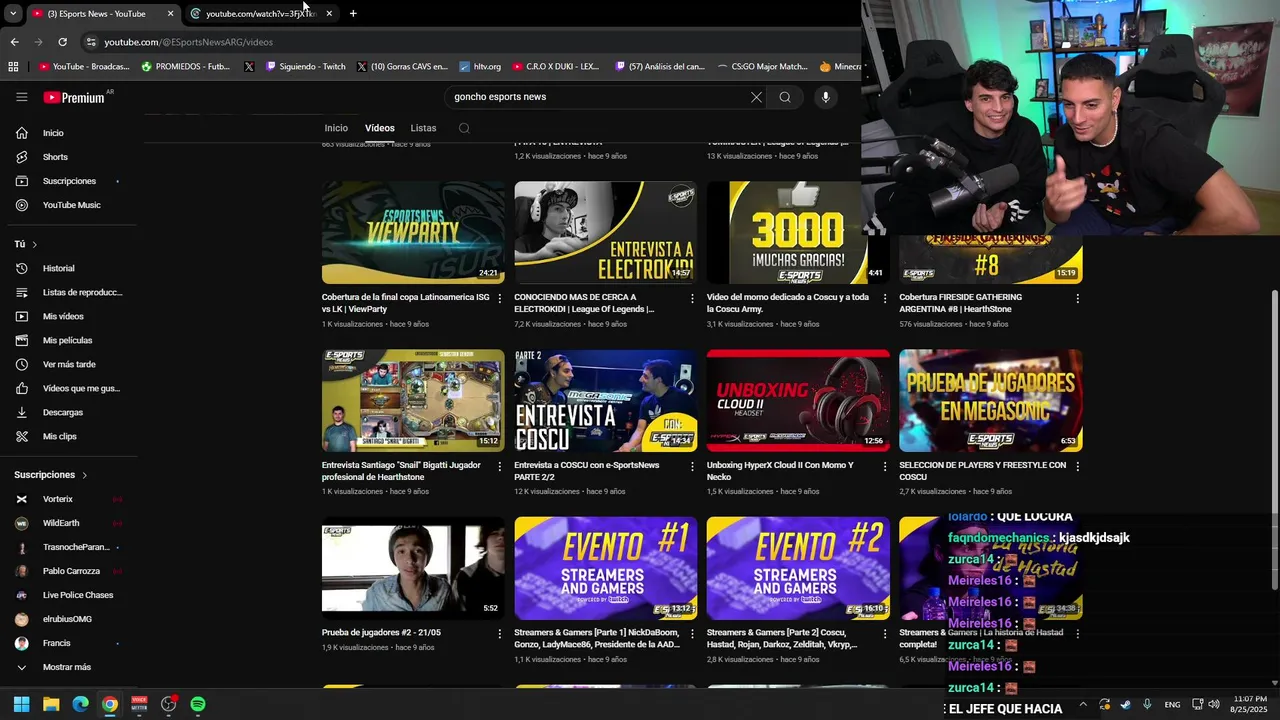The image size is (1280, 720).
Task: Expand the Suscripciones section heading
Action: [51, 475]
